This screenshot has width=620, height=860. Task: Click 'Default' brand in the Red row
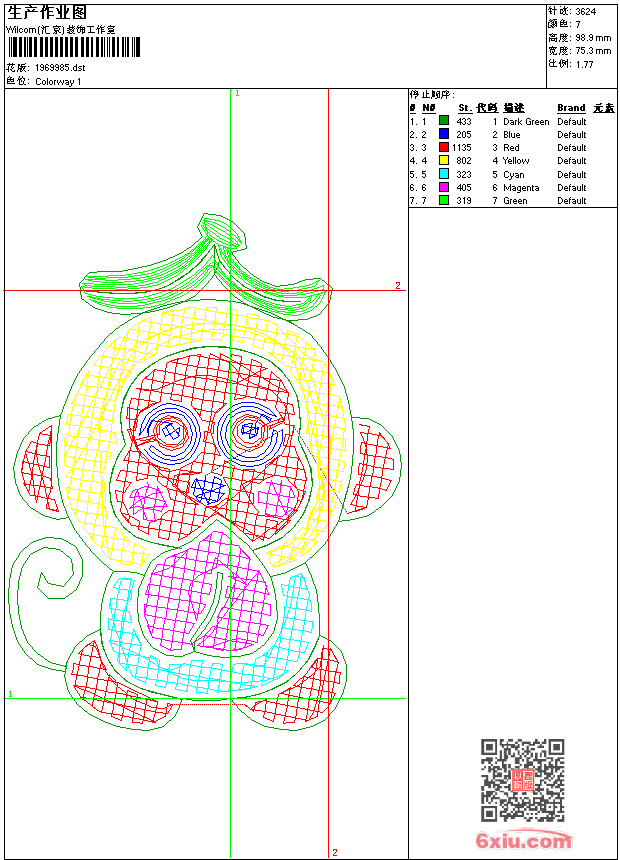(571, 148)
